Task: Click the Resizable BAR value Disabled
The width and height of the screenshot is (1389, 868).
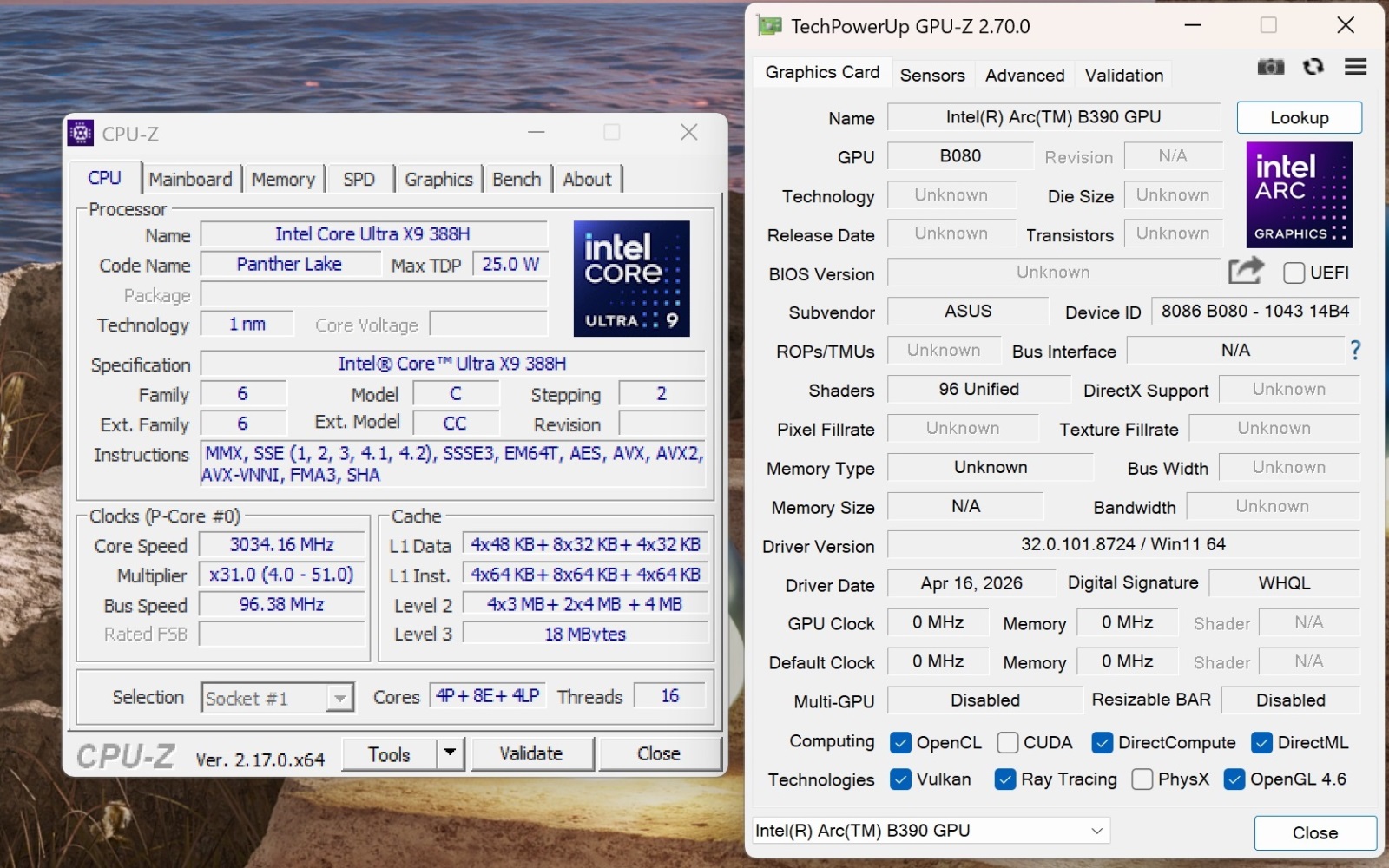Action: [1290, 700]
